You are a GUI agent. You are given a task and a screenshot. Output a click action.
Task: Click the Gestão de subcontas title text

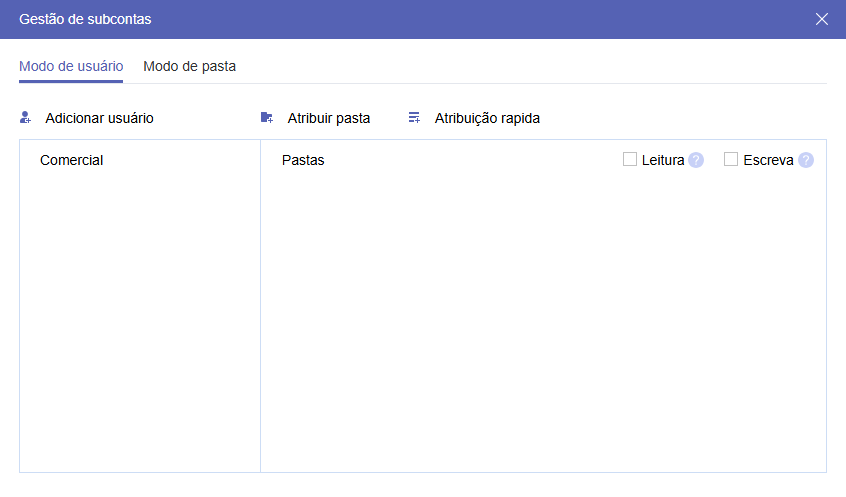(86, 19)
